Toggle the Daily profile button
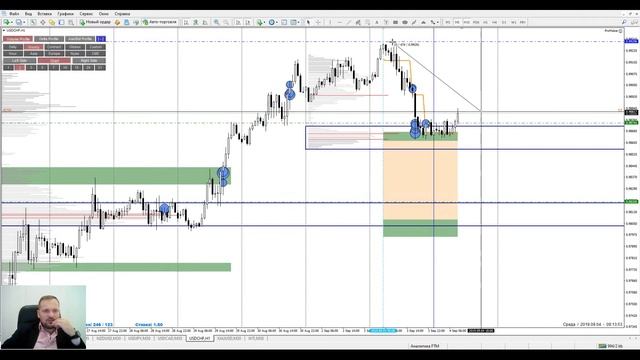Screen dimensions: 640x360 tap(13, 47)
